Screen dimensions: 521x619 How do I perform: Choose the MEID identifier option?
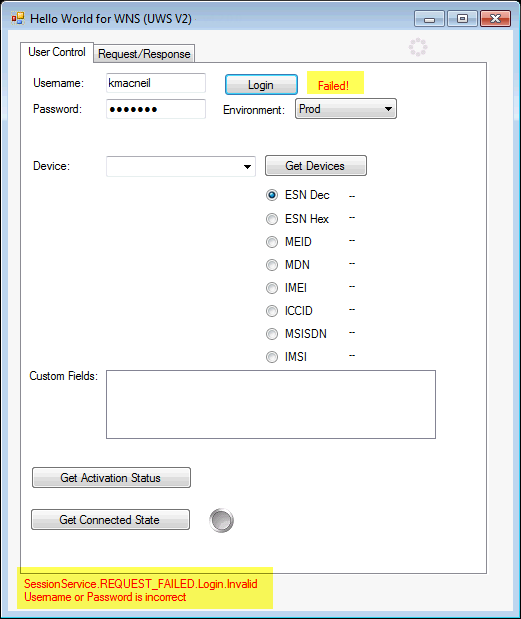[x=272, y=242]
